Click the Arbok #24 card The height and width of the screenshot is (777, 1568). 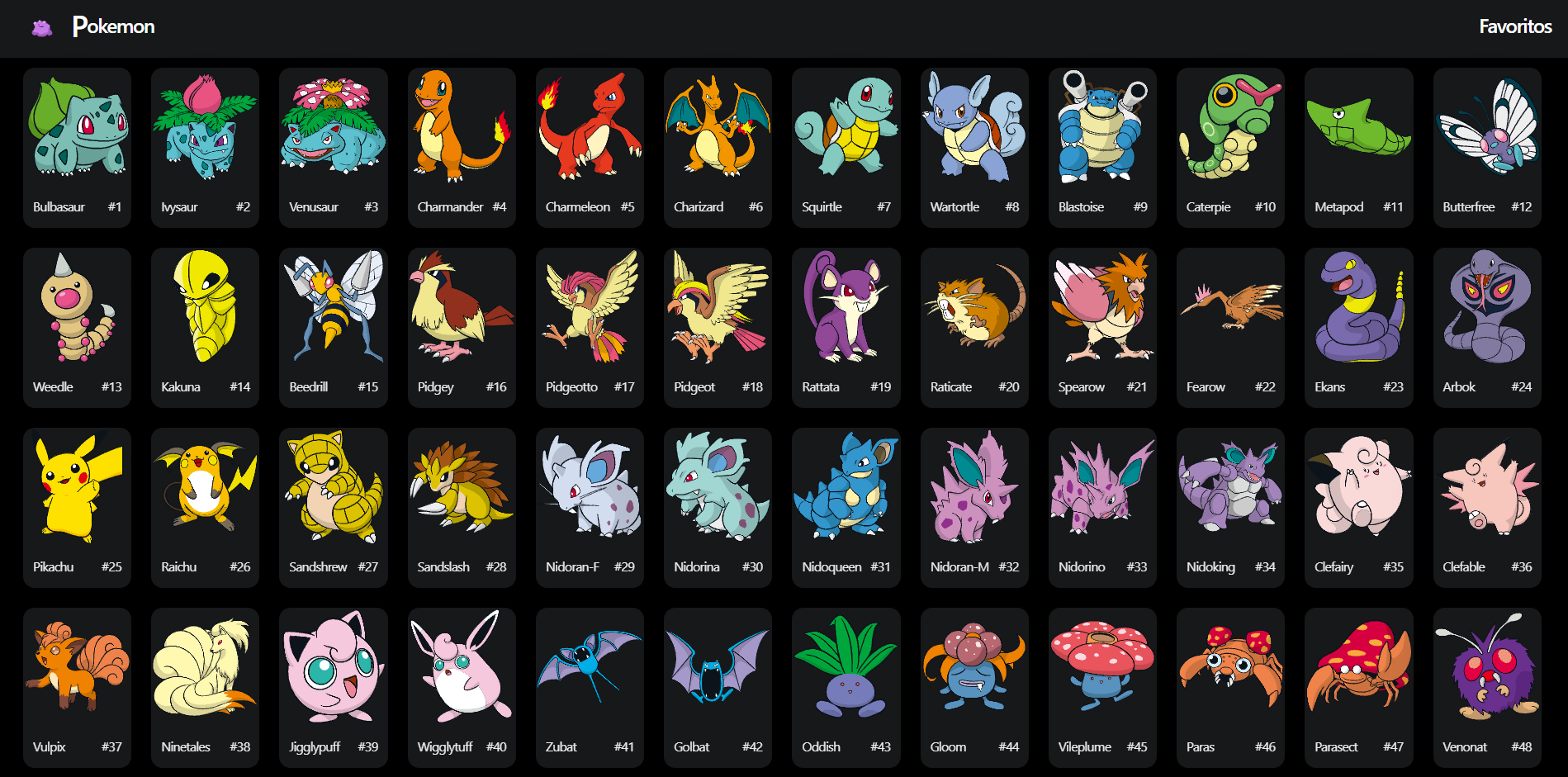point(1487,328)
